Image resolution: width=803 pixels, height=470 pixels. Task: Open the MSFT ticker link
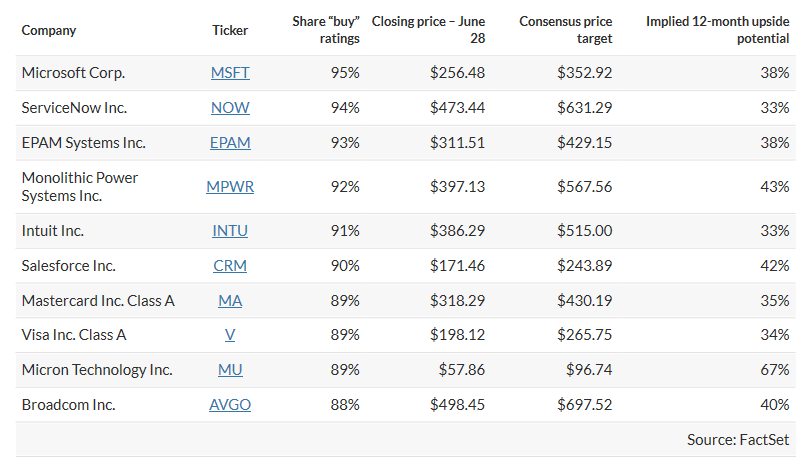tap(230, 73)
